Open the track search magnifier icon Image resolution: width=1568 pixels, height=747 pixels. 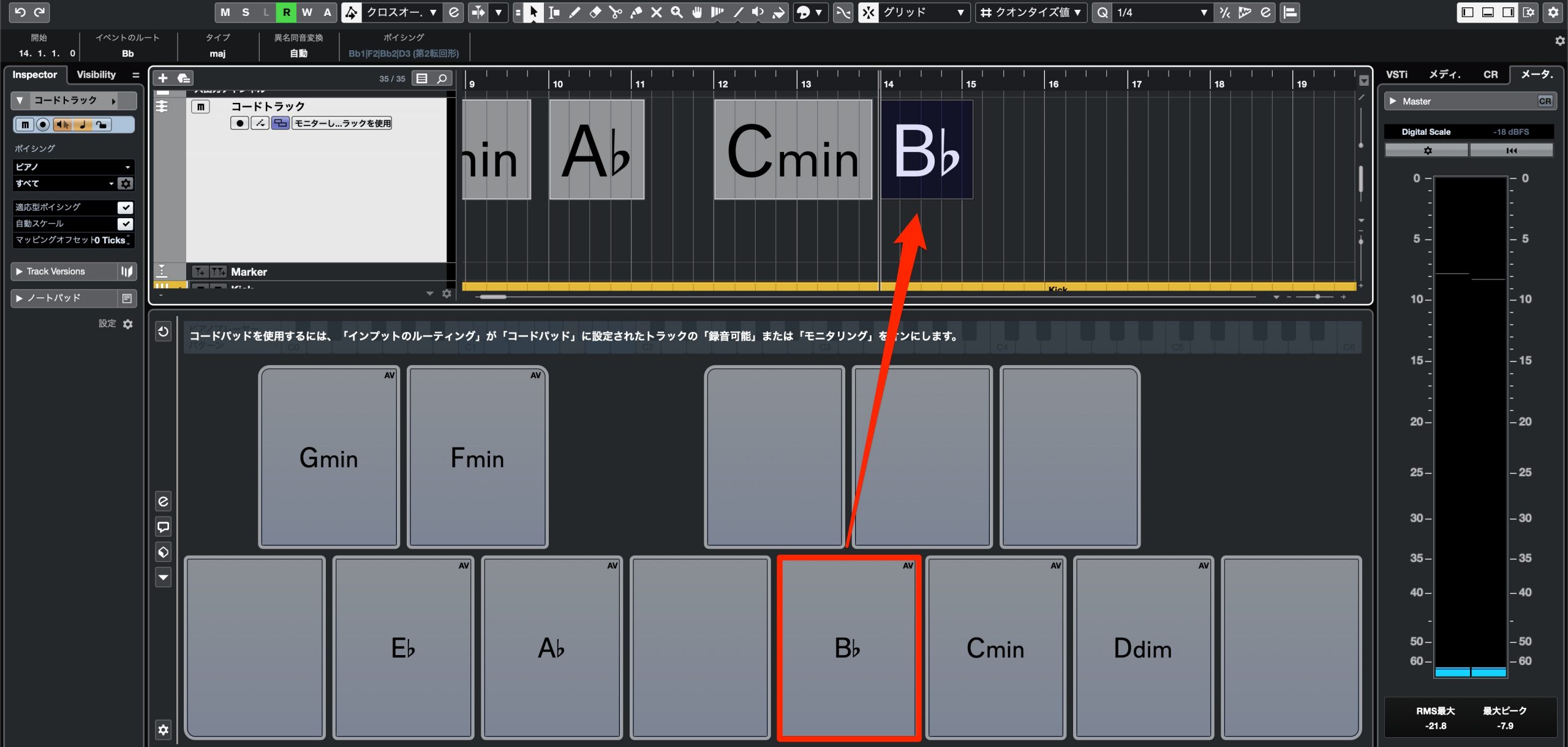tap(442, 78)
